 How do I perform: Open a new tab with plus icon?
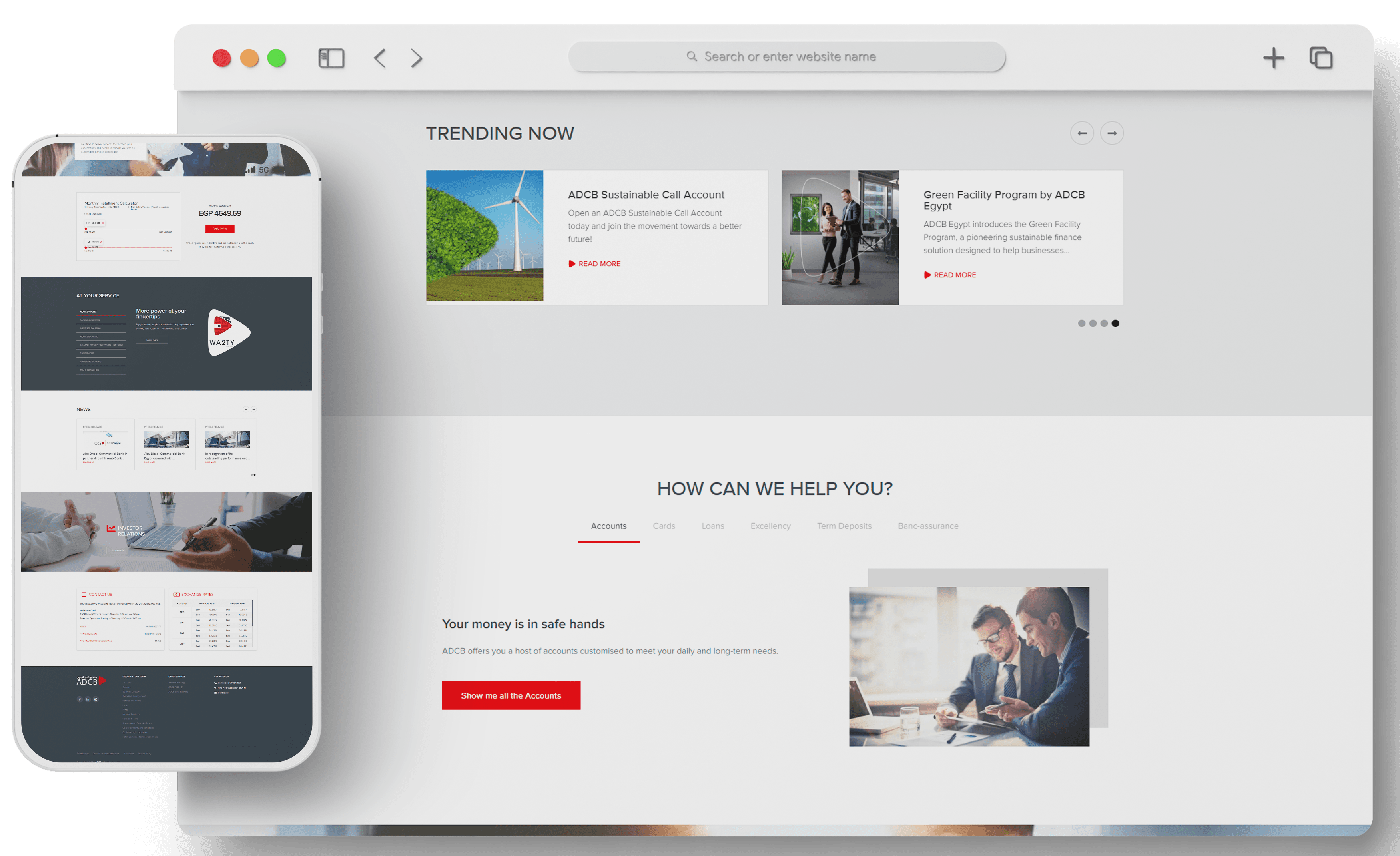[x=1273, y=58]
